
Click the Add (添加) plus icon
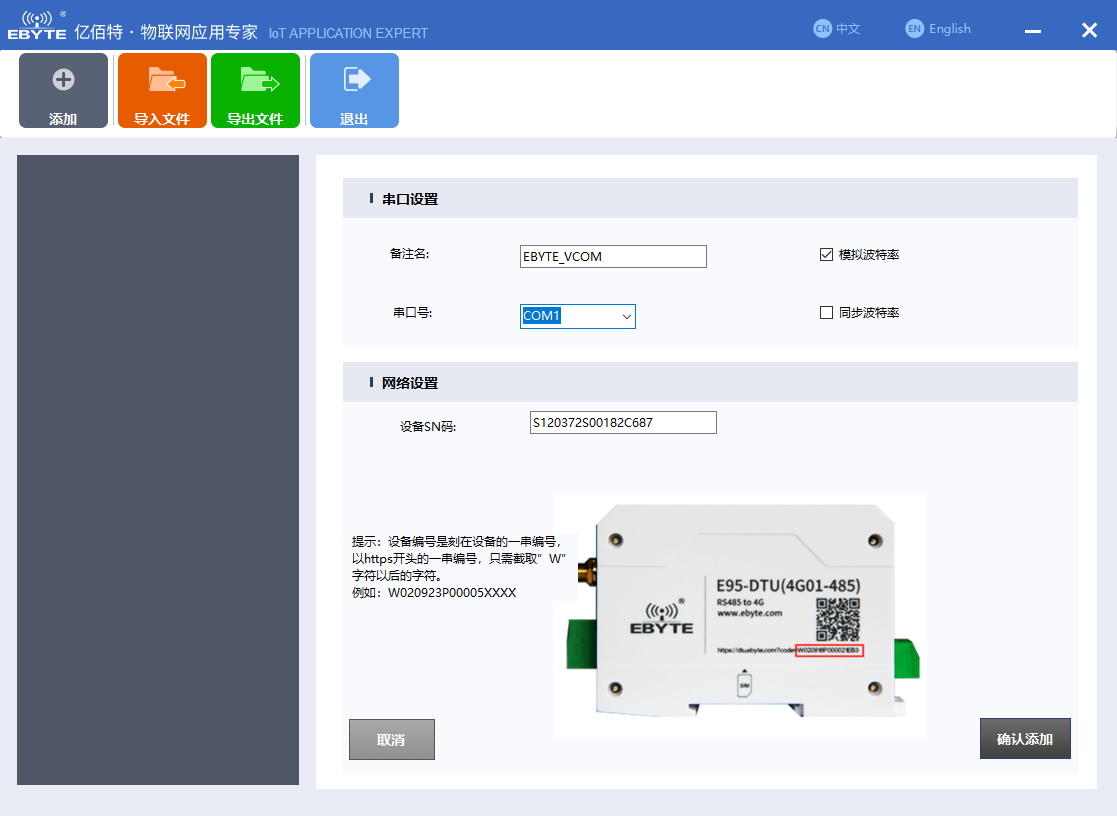pyautogui.click(x=63, y=80)
